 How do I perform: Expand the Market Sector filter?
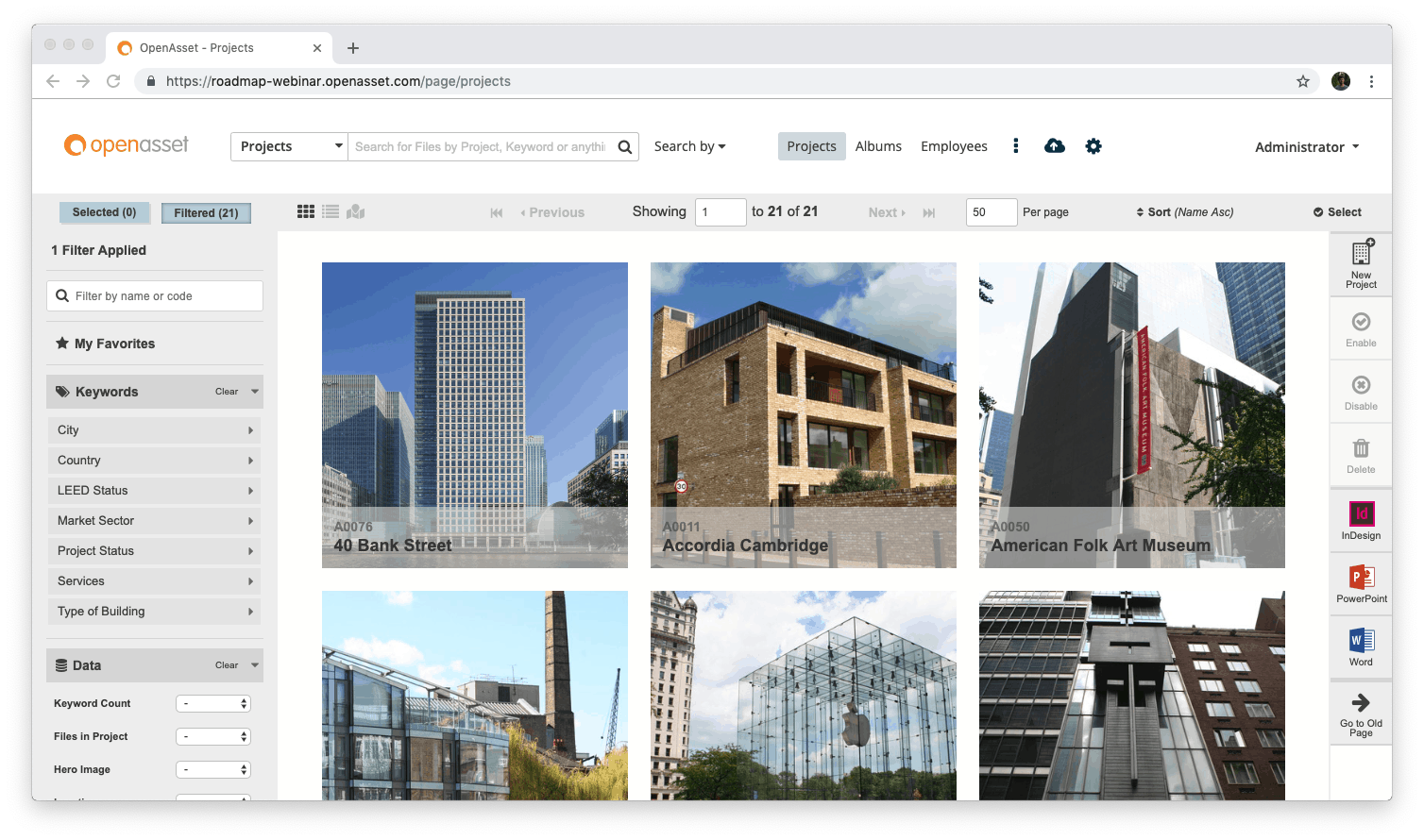(155, 521)
